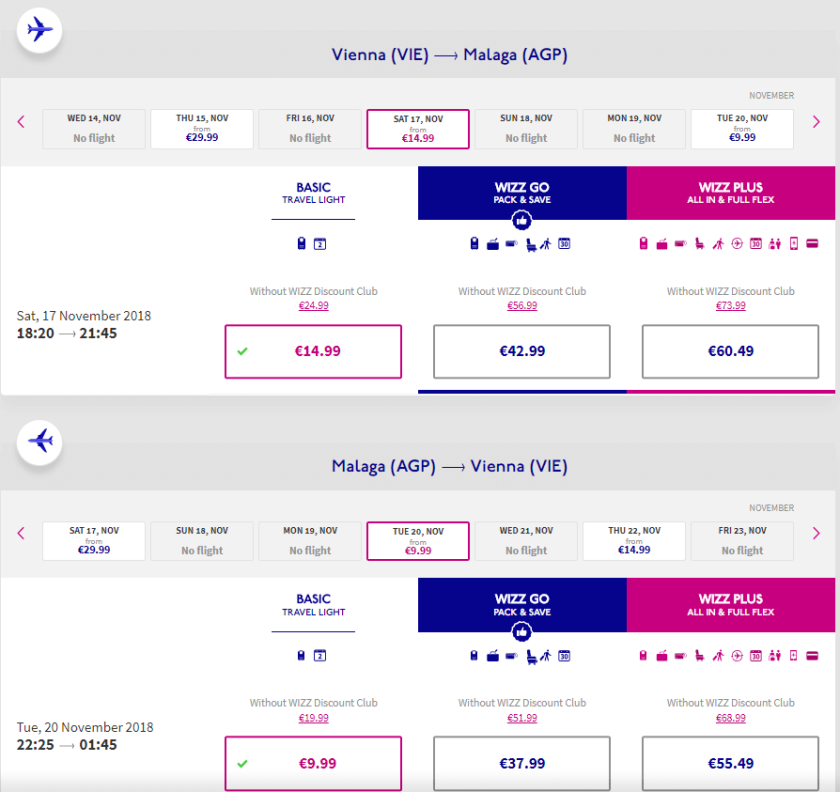Click the outbound flight airplane icon
The height and width of the screenshot is (792, 840).
click(x=40, y=29)
